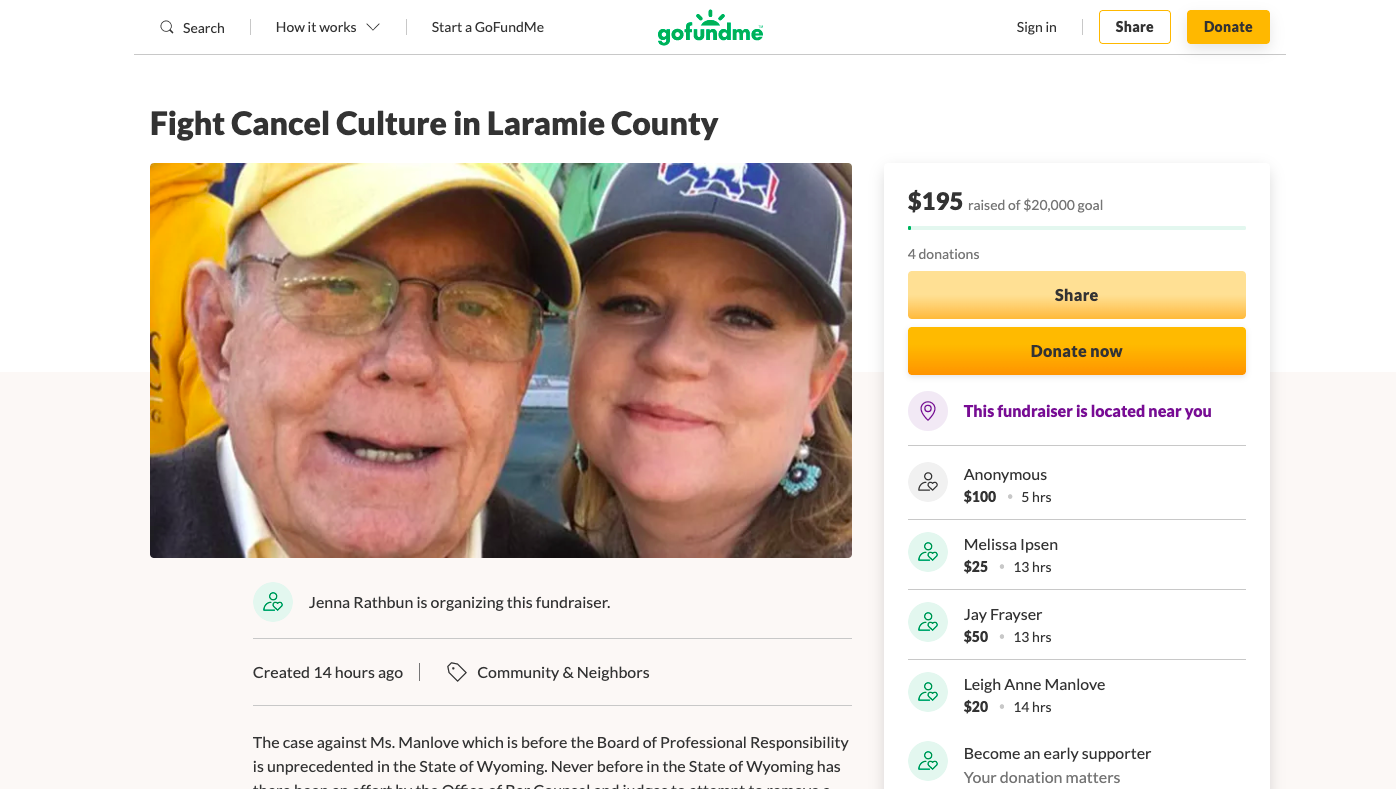Click the Share button in the header
The width and height of the screenshot is (1396, 789).
1134,27
